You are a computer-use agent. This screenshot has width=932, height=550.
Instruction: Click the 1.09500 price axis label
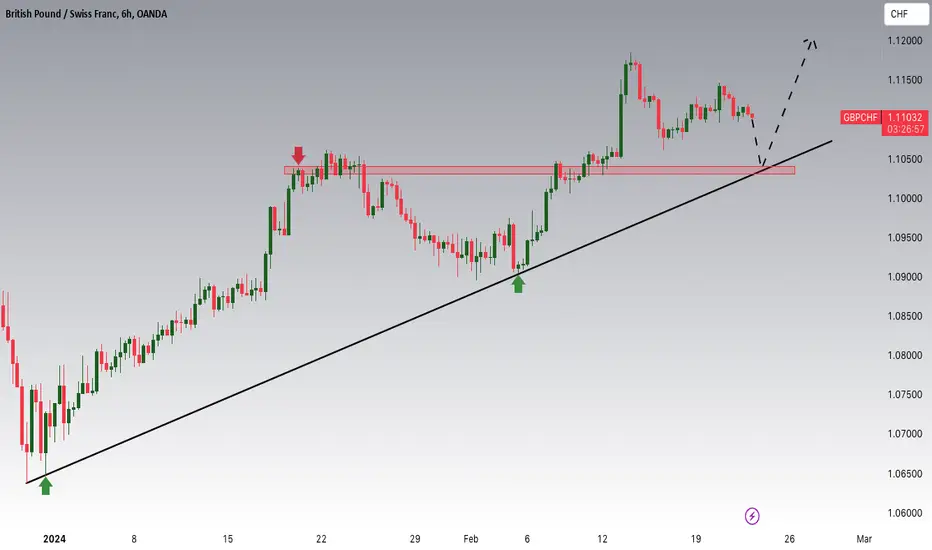point(905,237)
